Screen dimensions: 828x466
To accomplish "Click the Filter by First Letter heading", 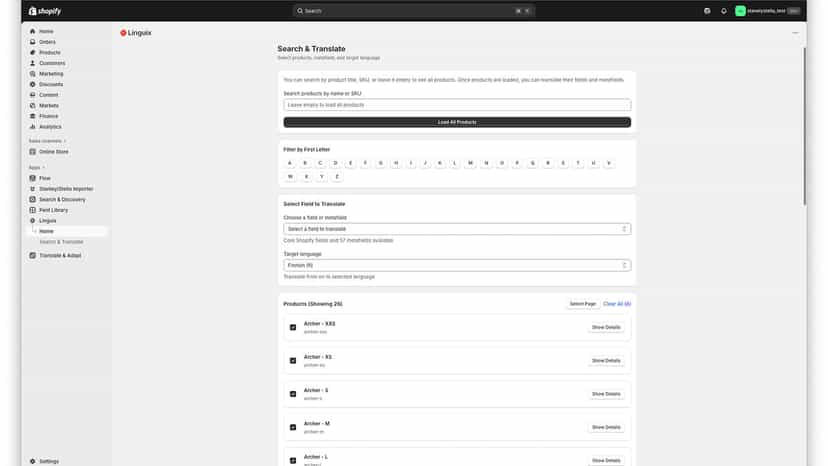I will 306,150.
